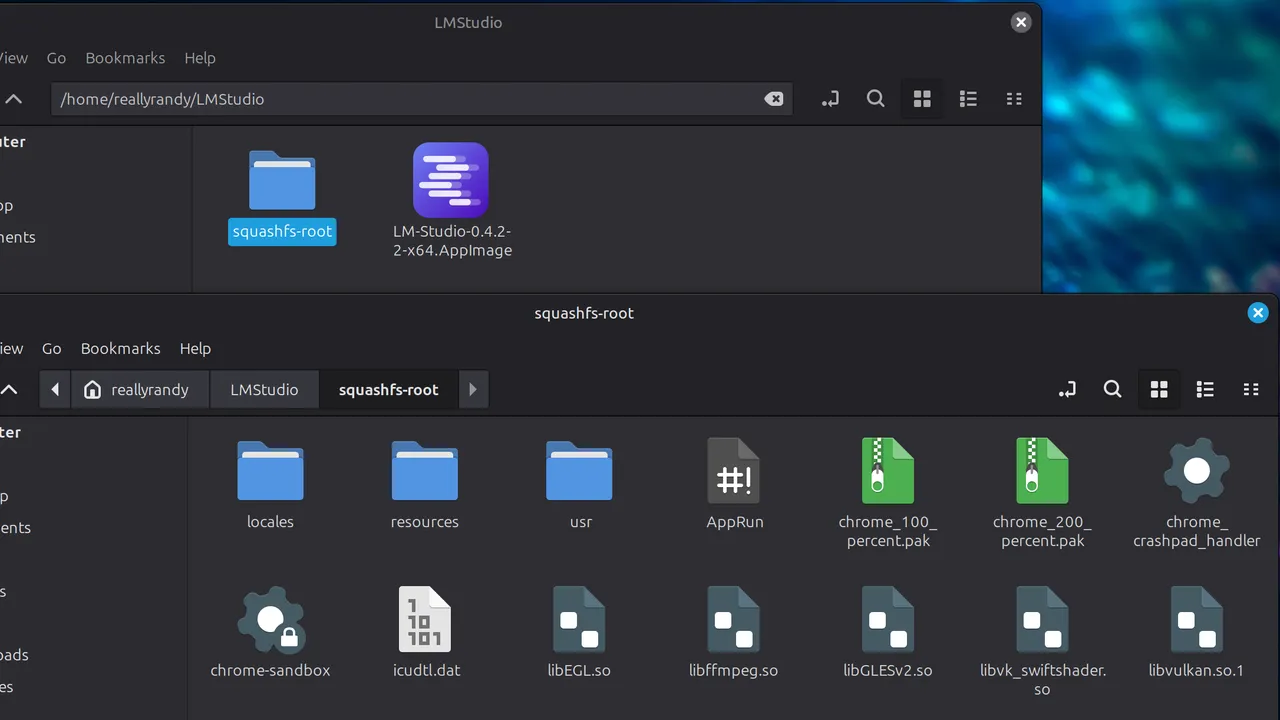Select chrome_200_percent.pak archive

point(1042,470)
